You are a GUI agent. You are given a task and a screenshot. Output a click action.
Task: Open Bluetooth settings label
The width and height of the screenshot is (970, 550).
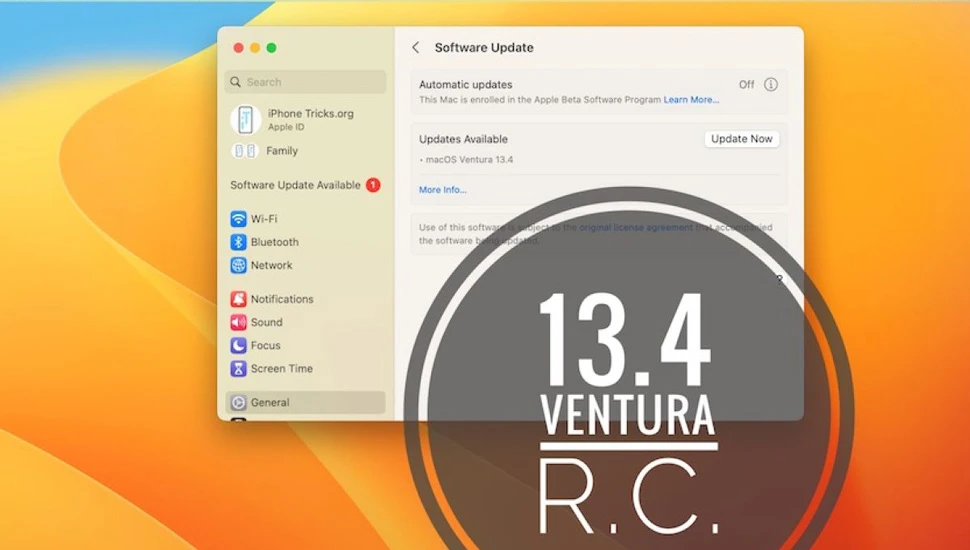275,242
